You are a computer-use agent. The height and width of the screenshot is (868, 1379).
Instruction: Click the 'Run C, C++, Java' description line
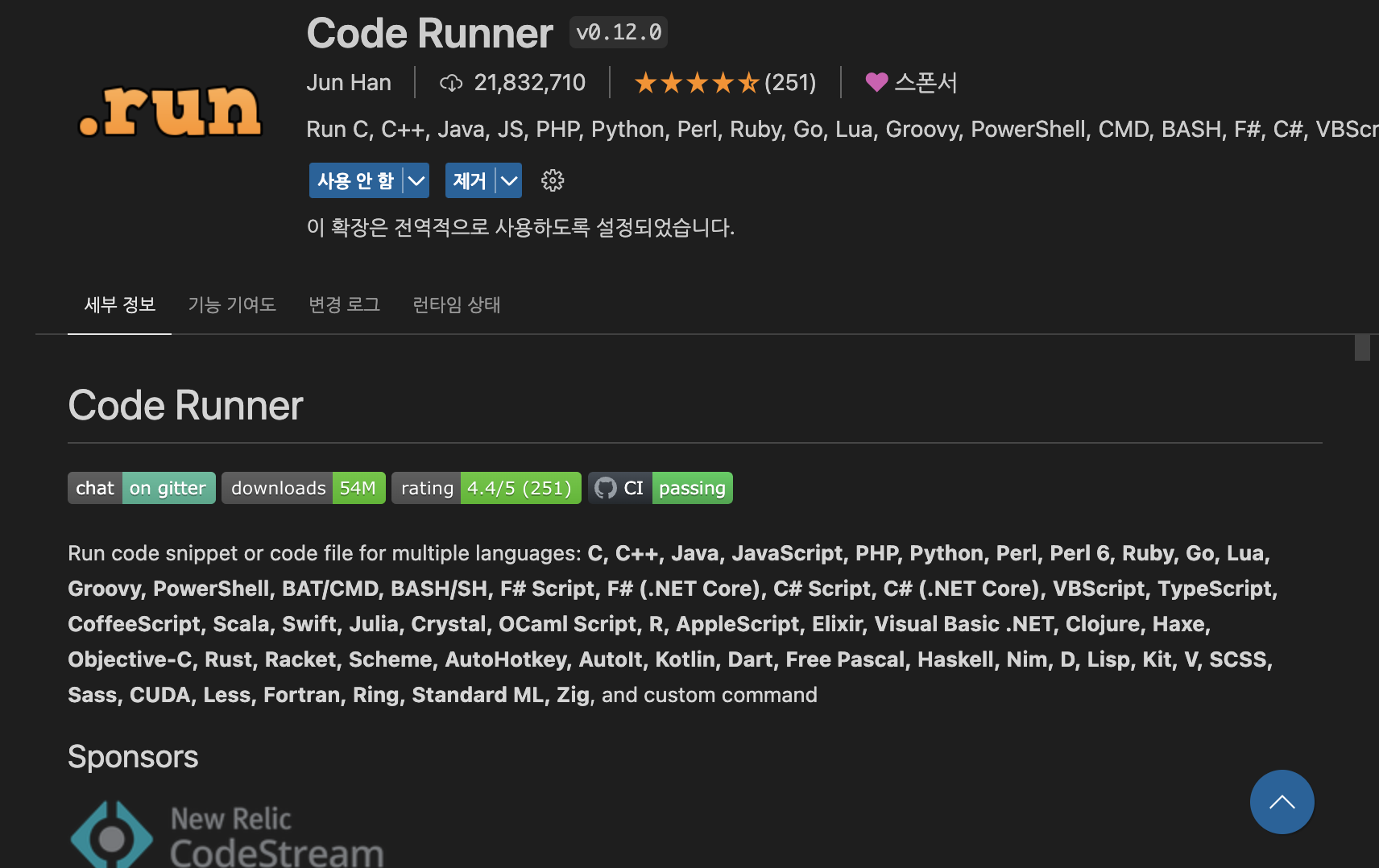coord(843,129)
